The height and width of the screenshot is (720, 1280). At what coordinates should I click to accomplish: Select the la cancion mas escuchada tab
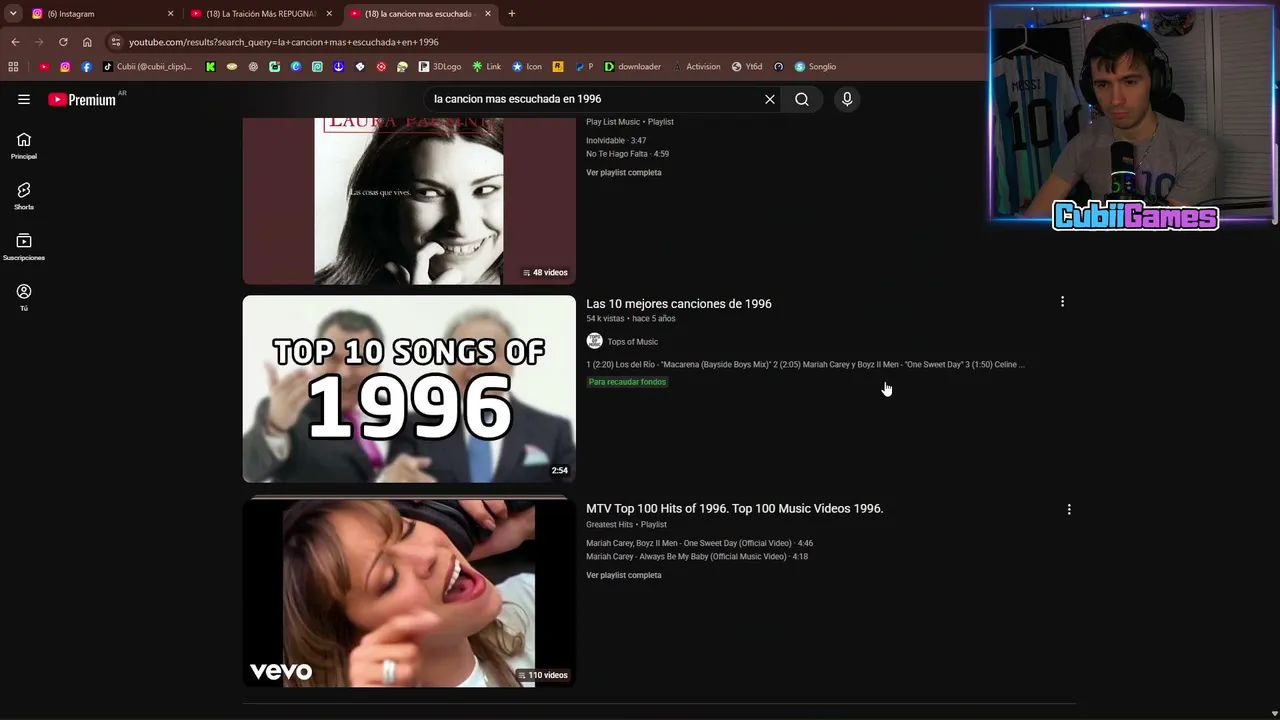click(420, 14)
